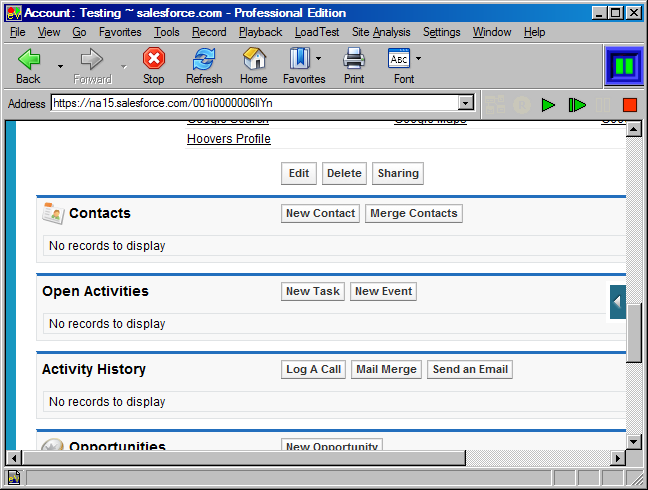Screen dimensions: 648x490
Task: Open the Back history dropdown arrow
Action: [60, 66]
